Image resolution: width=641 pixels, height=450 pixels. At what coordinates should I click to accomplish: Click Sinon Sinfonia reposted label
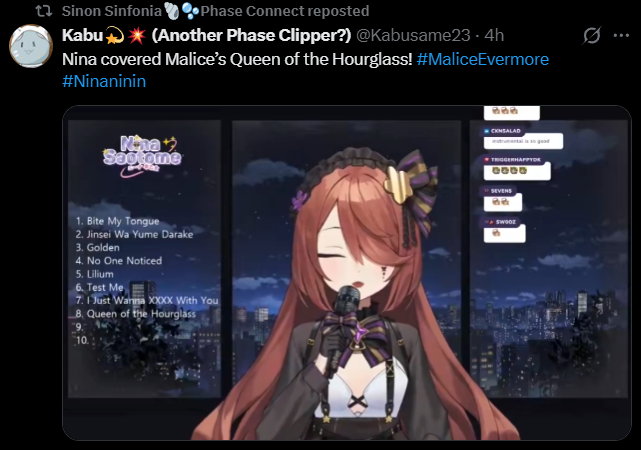[215, 11]
